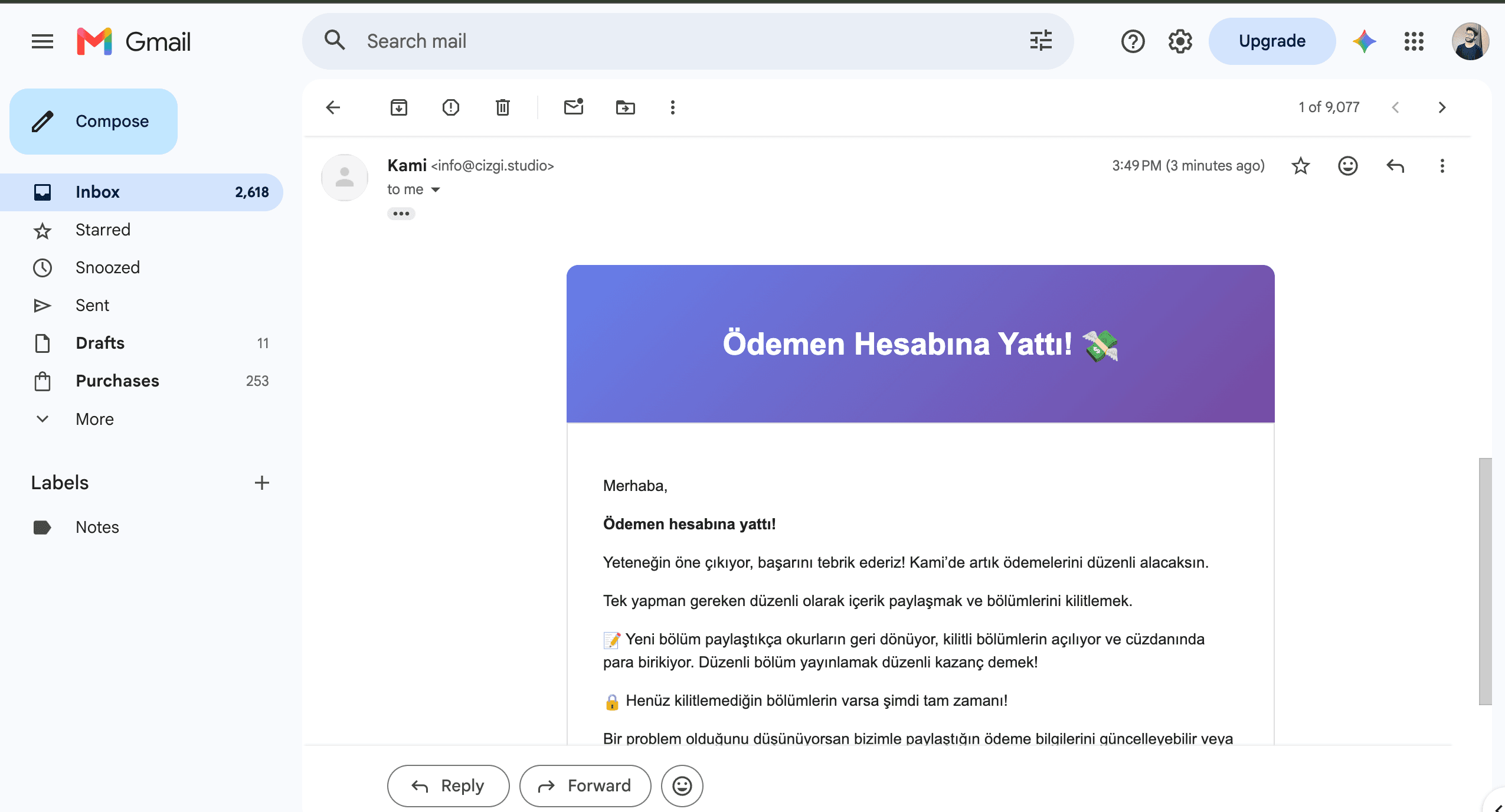The image size is (1505, 812).
Task: Open the Google apps grid
Action: pos(1414,41)
